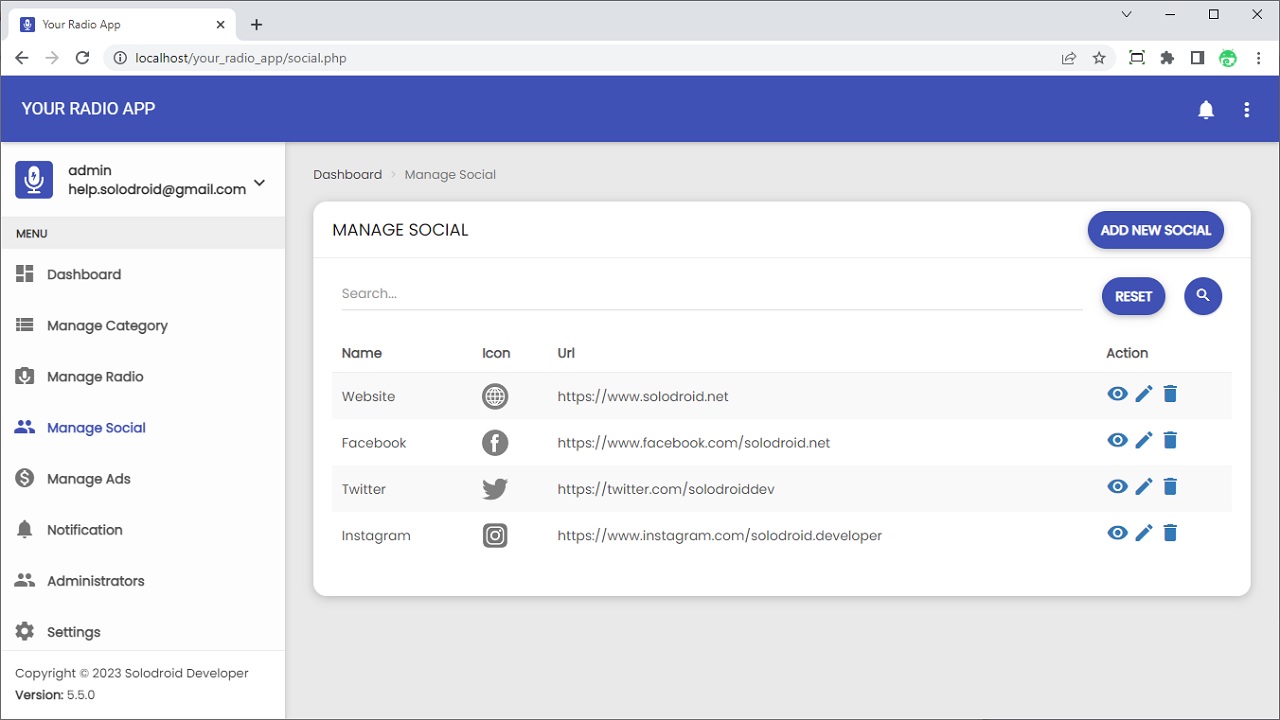Follow the Dashboard breadcrumb link
The height and width of the screenshot is (720, 1280).
click(347, 174)
